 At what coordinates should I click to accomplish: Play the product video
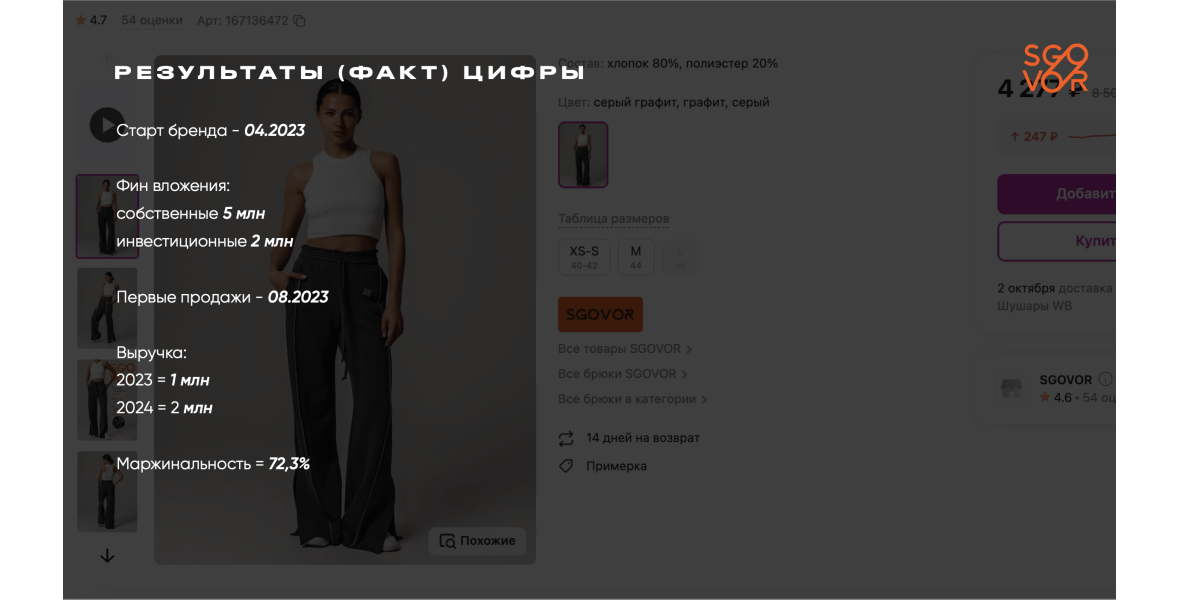107,125
